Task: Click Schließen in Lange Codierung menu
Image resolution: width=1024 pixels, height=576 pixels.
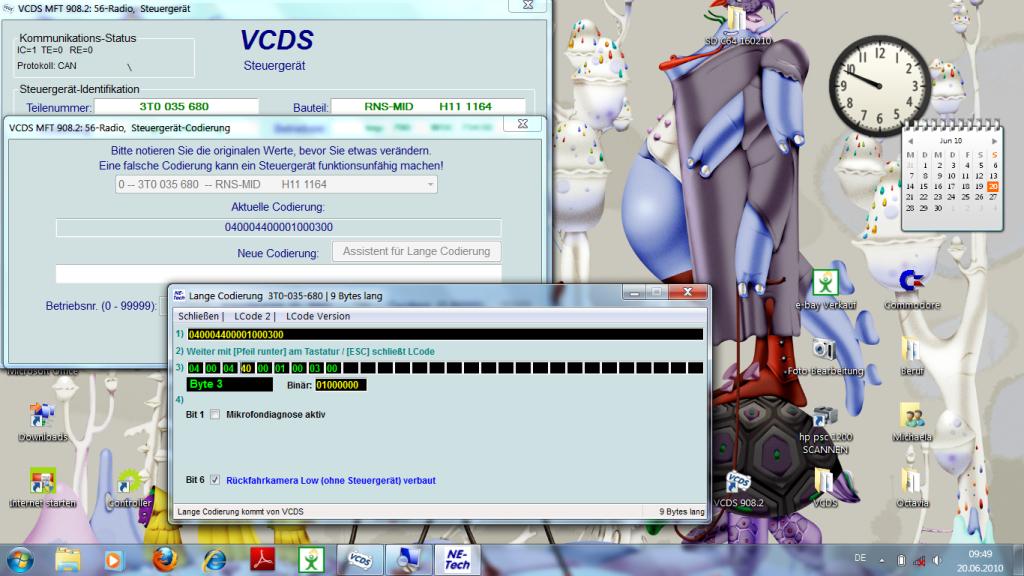Action: (199, 316)
